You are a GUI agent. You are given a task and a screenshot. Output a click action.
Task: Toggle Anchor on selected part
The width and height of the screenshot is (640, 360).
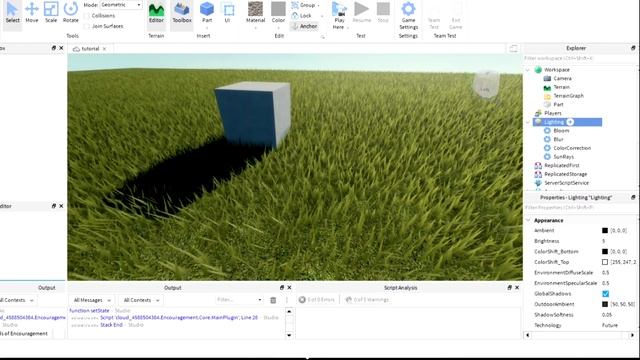(x=304, y=26)
